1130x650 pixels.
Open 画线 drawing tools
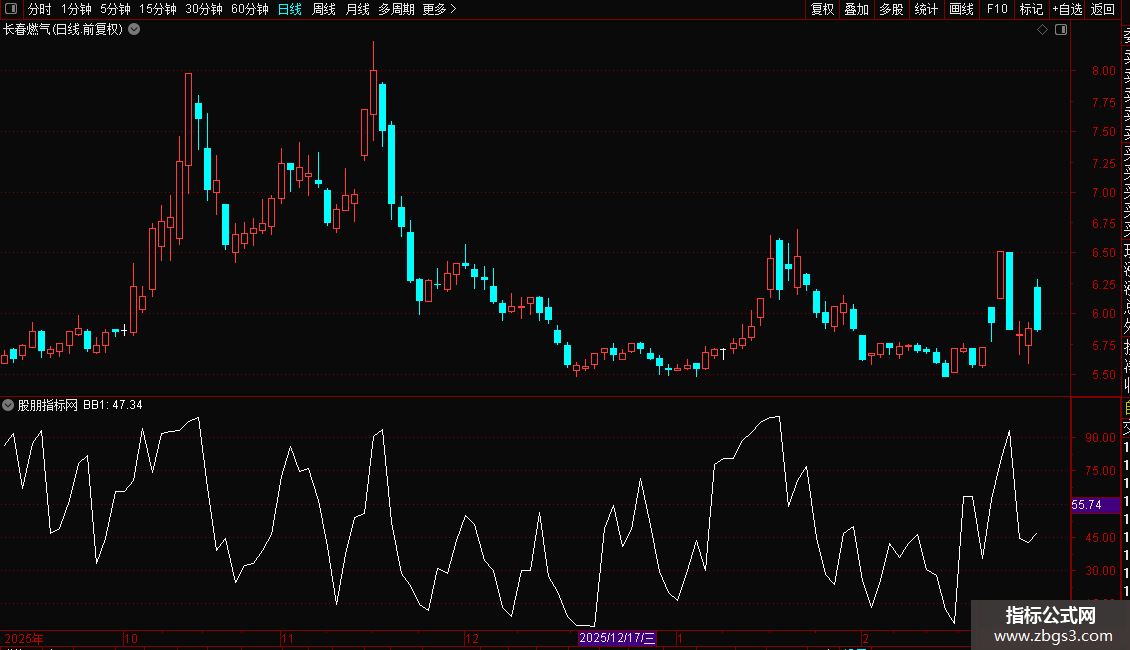961,9
